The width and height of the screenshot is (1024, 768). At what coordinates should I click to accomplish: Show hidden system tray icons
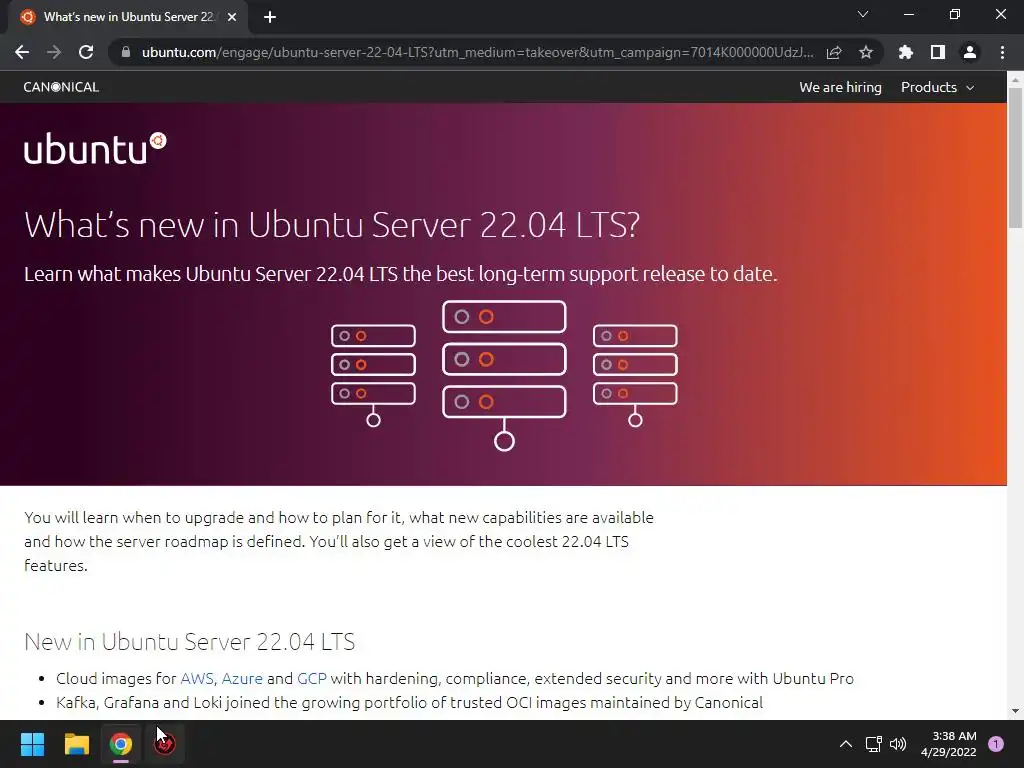coord(846,744)
